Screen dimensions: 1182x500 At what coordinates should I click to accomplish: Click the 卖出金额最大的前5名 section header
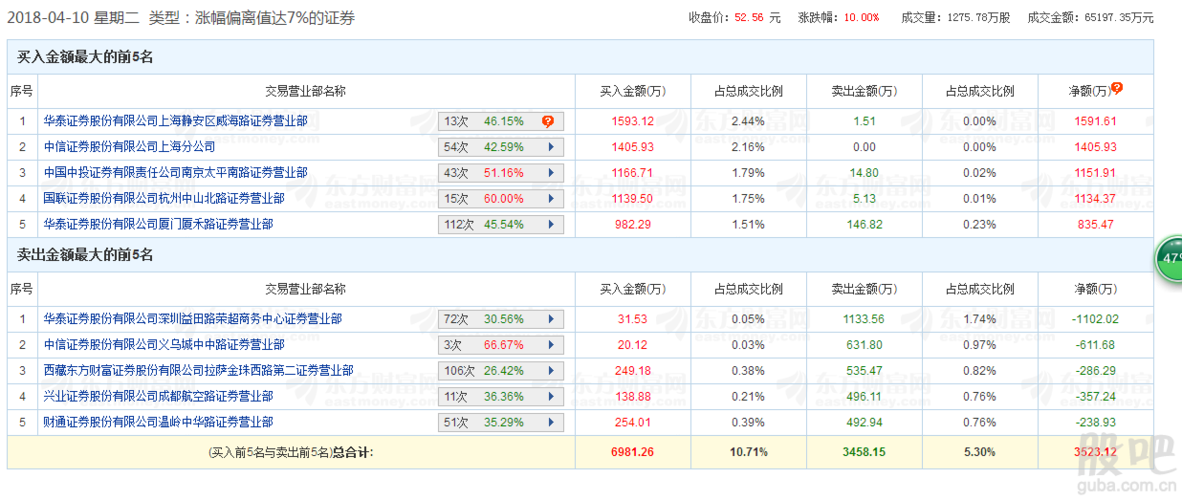(x=580, y=255)
